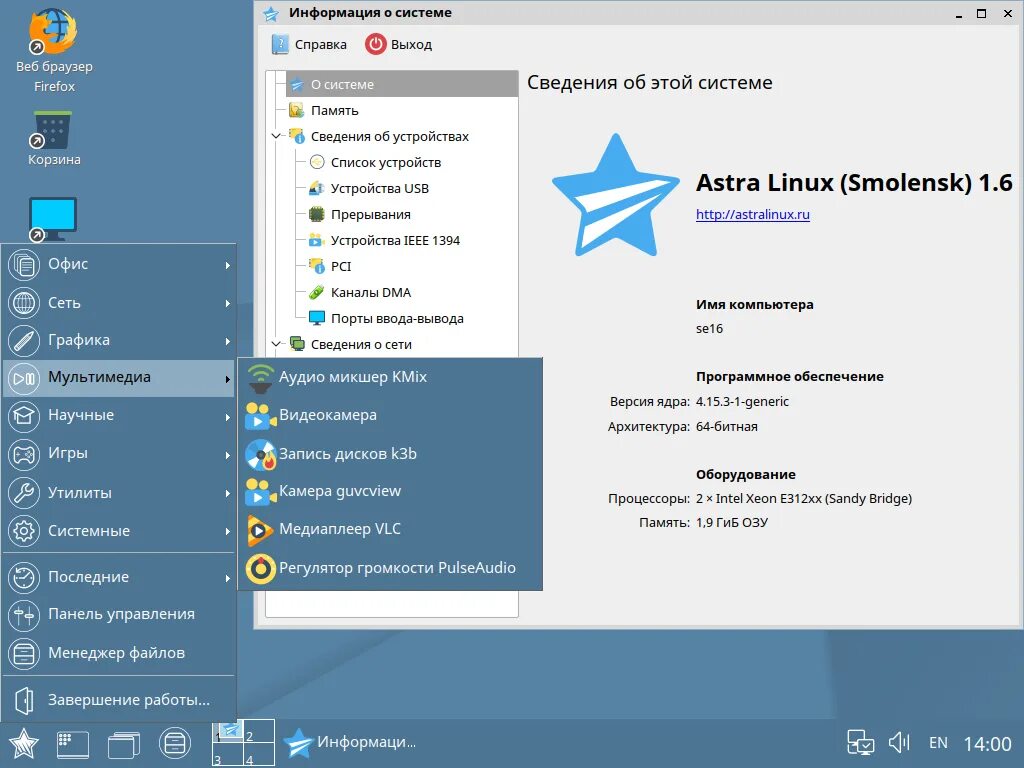Click the star Start button in taskbar
The width and height of the screenshot is (1024, 768).
pos(24,743)
